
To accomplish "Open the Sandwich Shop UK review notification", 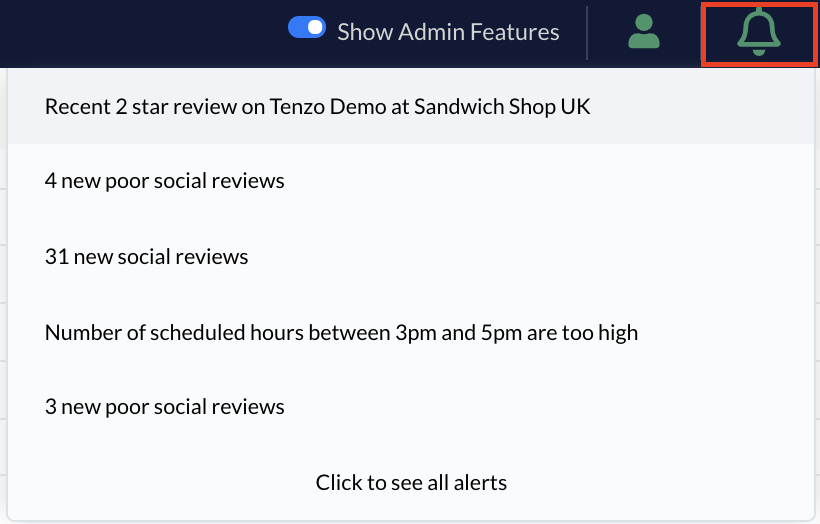I will point(411,107).
